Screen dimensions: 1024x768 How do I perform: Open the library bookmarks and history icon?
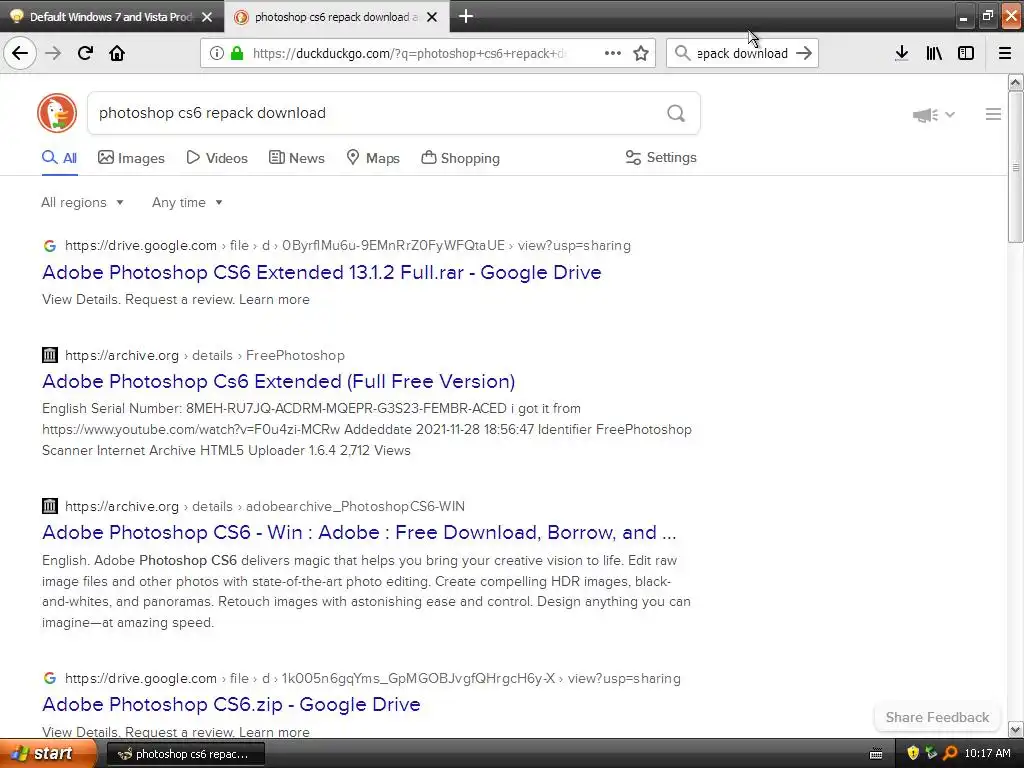pyautogui.click(x=934, y=53)
